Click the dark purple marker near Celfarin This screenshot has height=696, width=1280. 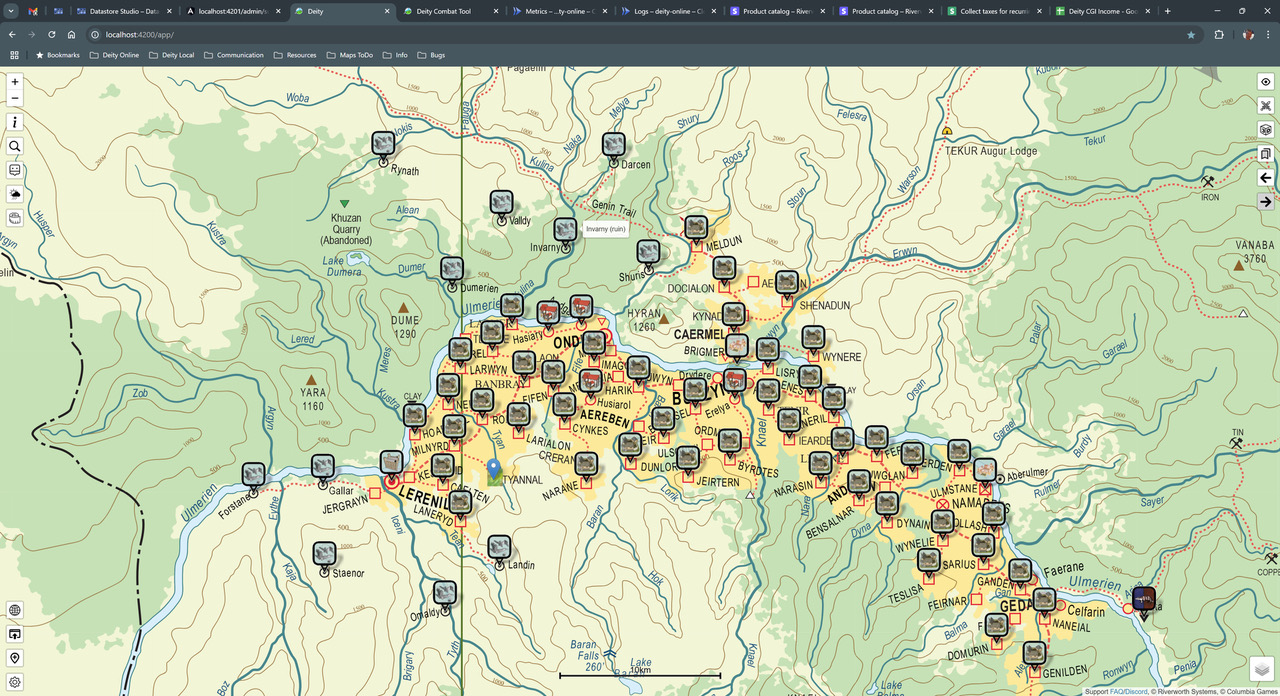pos(1143,600)
